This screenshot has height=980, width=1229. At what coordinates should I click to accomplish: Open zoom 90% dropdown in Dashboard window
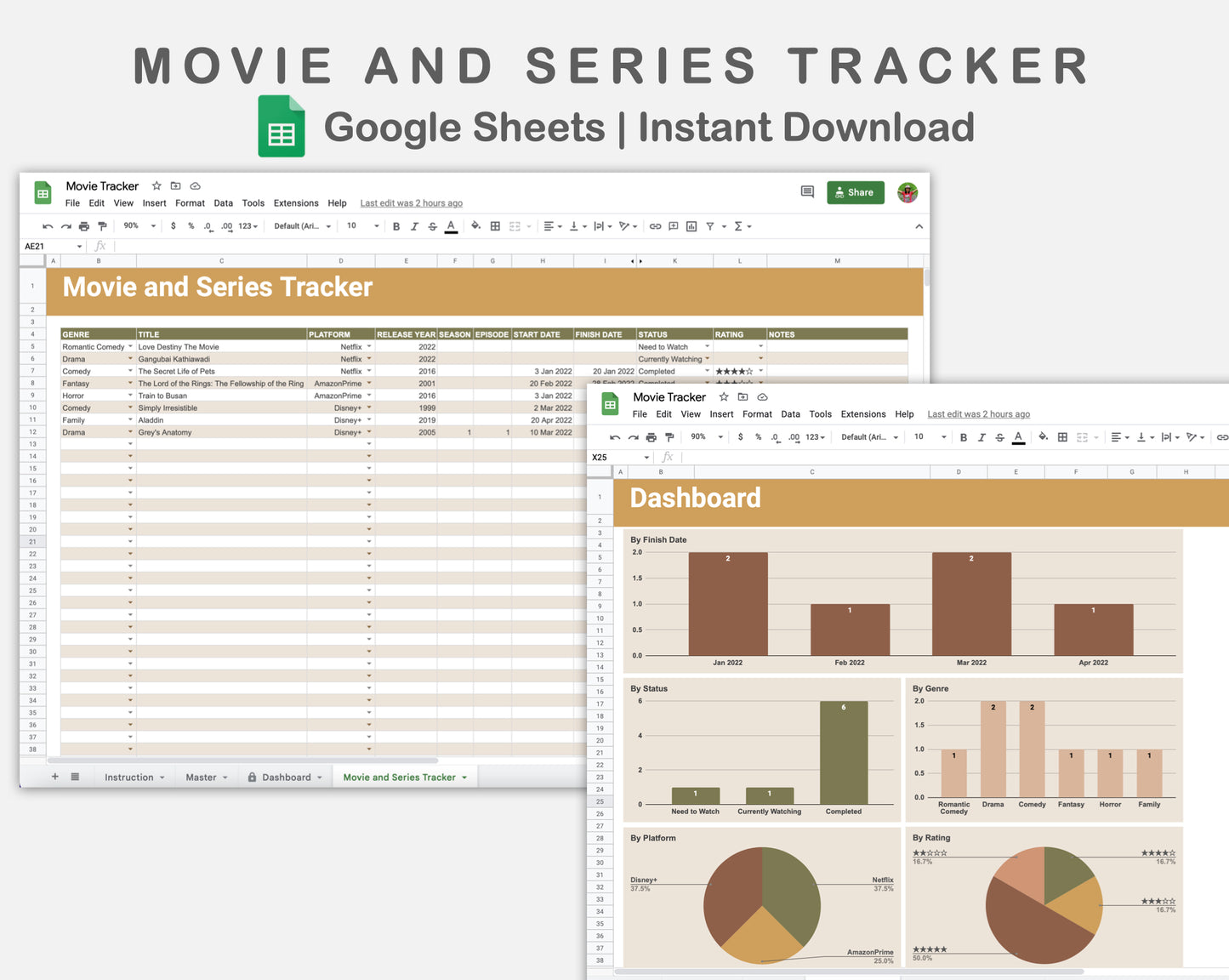coord(707,437)
